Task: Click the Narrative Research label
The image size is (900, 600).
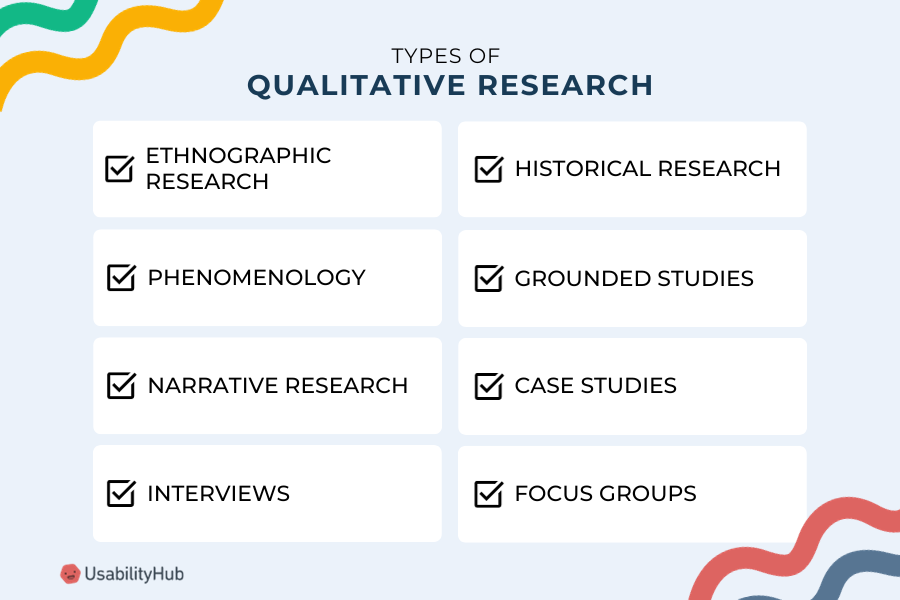Action: pyautogui.click(x=278, y=386)
